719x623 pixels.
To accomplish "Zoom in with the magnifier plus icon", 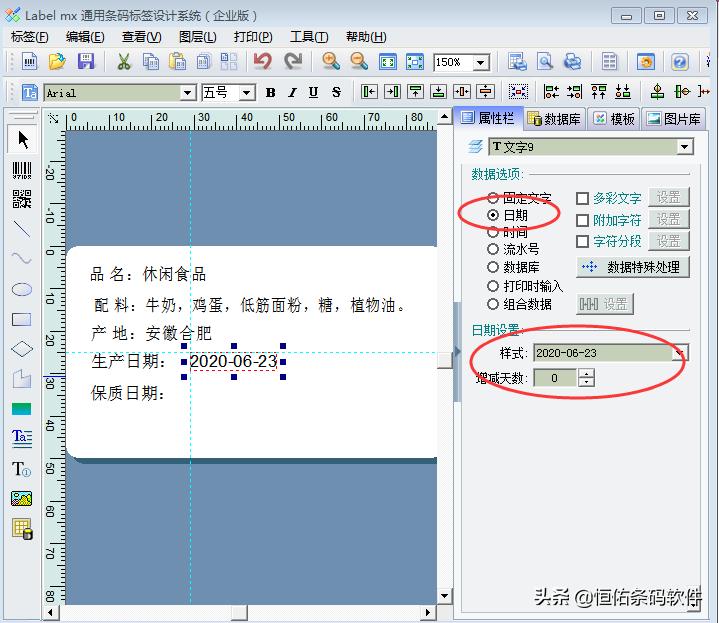I will (331, 61).
